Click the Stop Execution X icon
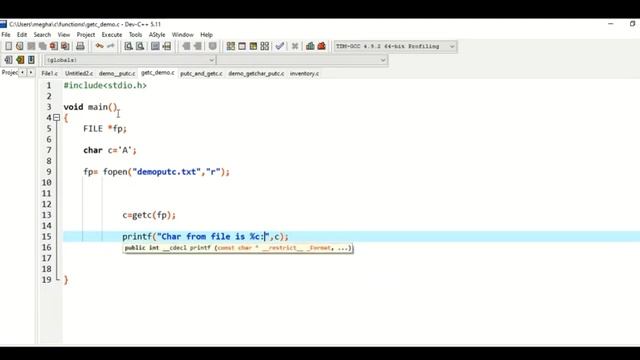 [x=295, y=46]
